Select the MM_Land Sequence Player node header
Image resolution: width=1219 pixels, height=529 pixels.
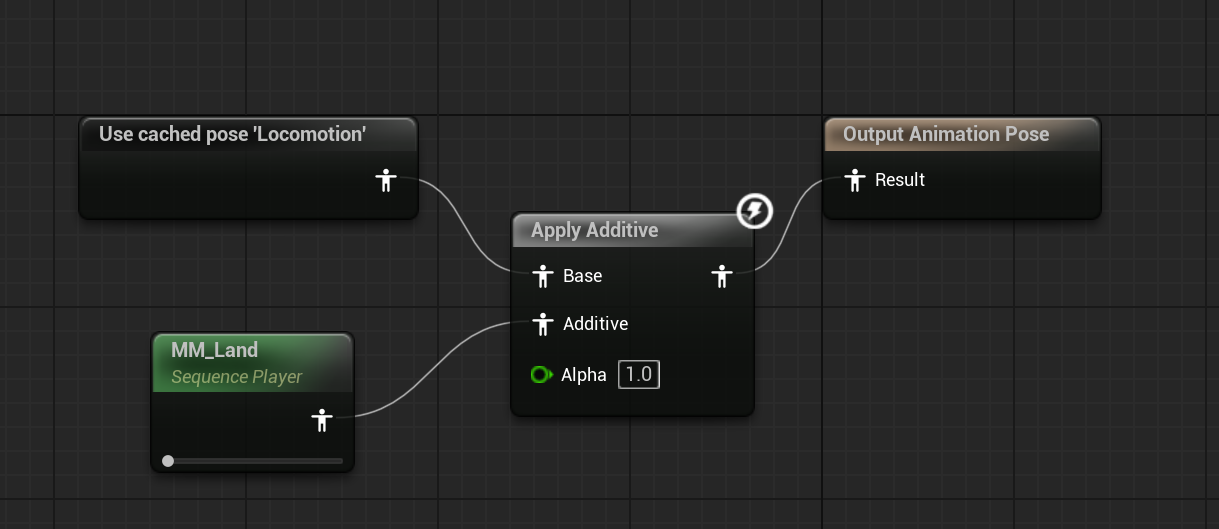pos(253,363)
